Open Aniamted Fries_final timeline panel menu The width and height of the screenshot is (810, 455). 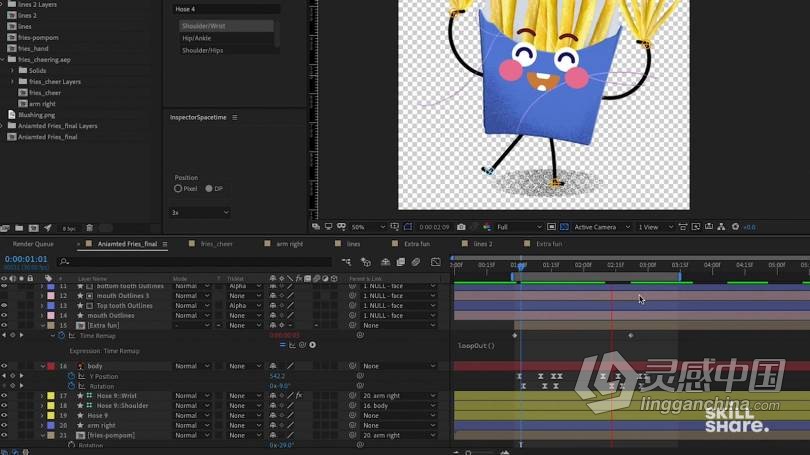pyautogui.click(x=165, y=244)
